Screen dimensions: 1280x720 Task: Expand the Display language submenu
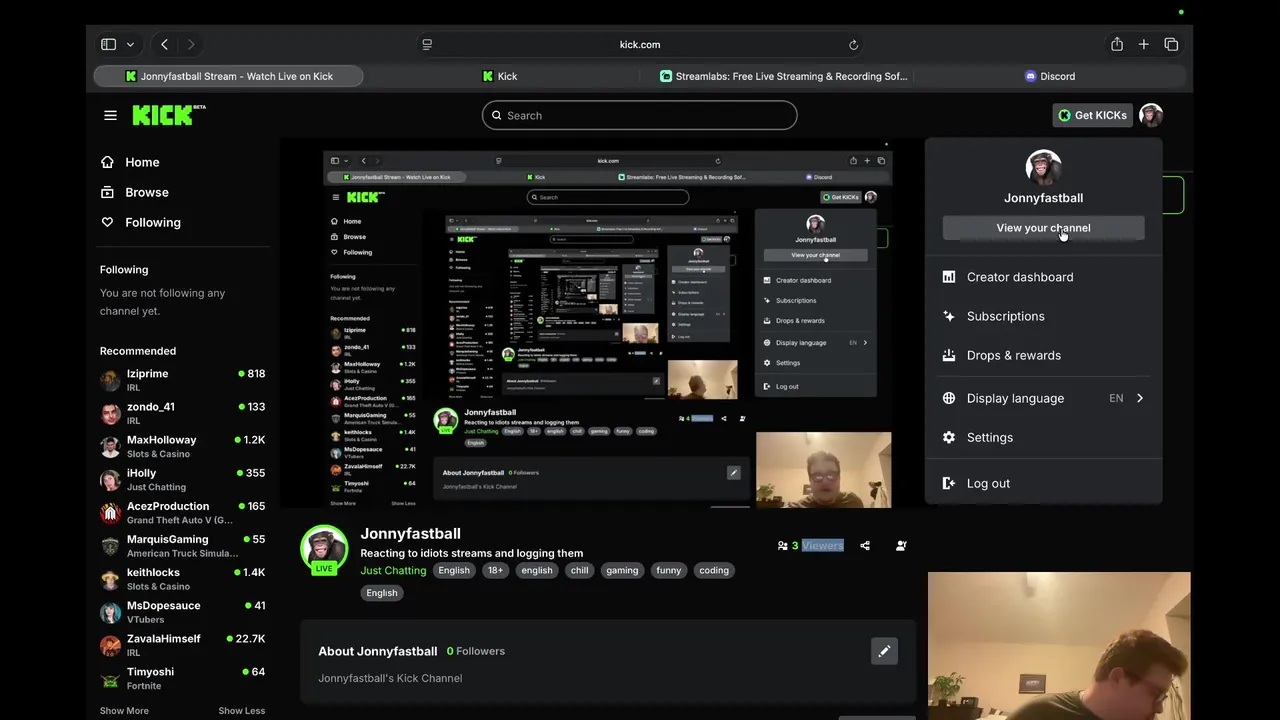(x=1043, y=398)
